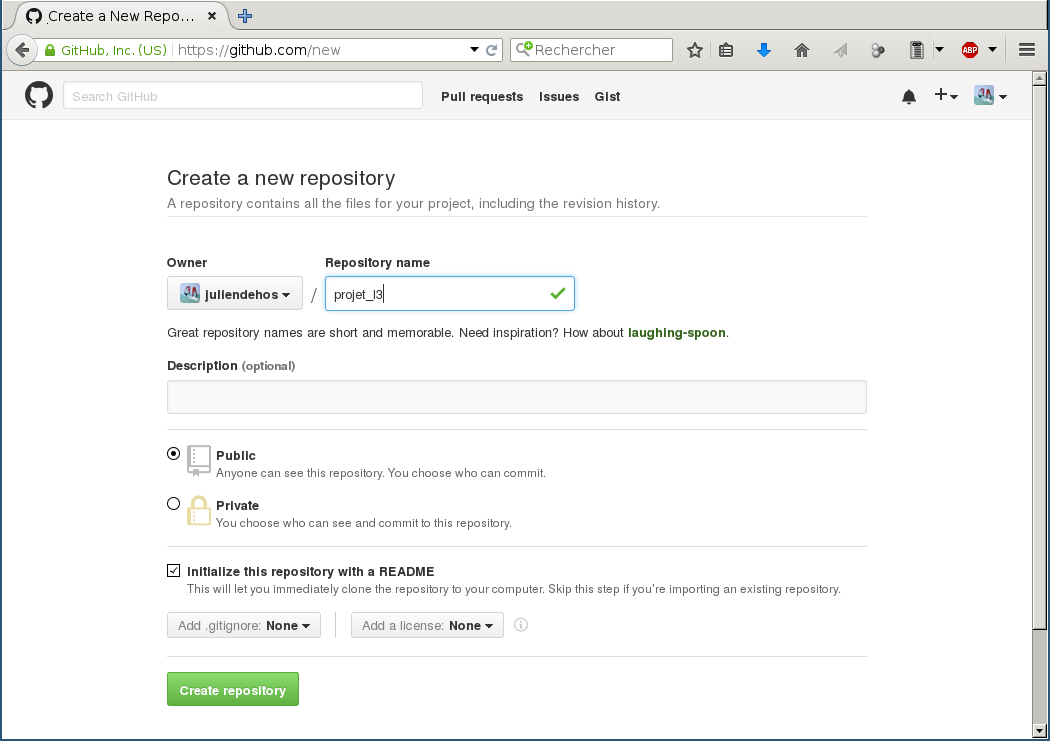This screenshot has height=741, width=1050.
Task: Click the Repository name label
Action: point(378,262)
